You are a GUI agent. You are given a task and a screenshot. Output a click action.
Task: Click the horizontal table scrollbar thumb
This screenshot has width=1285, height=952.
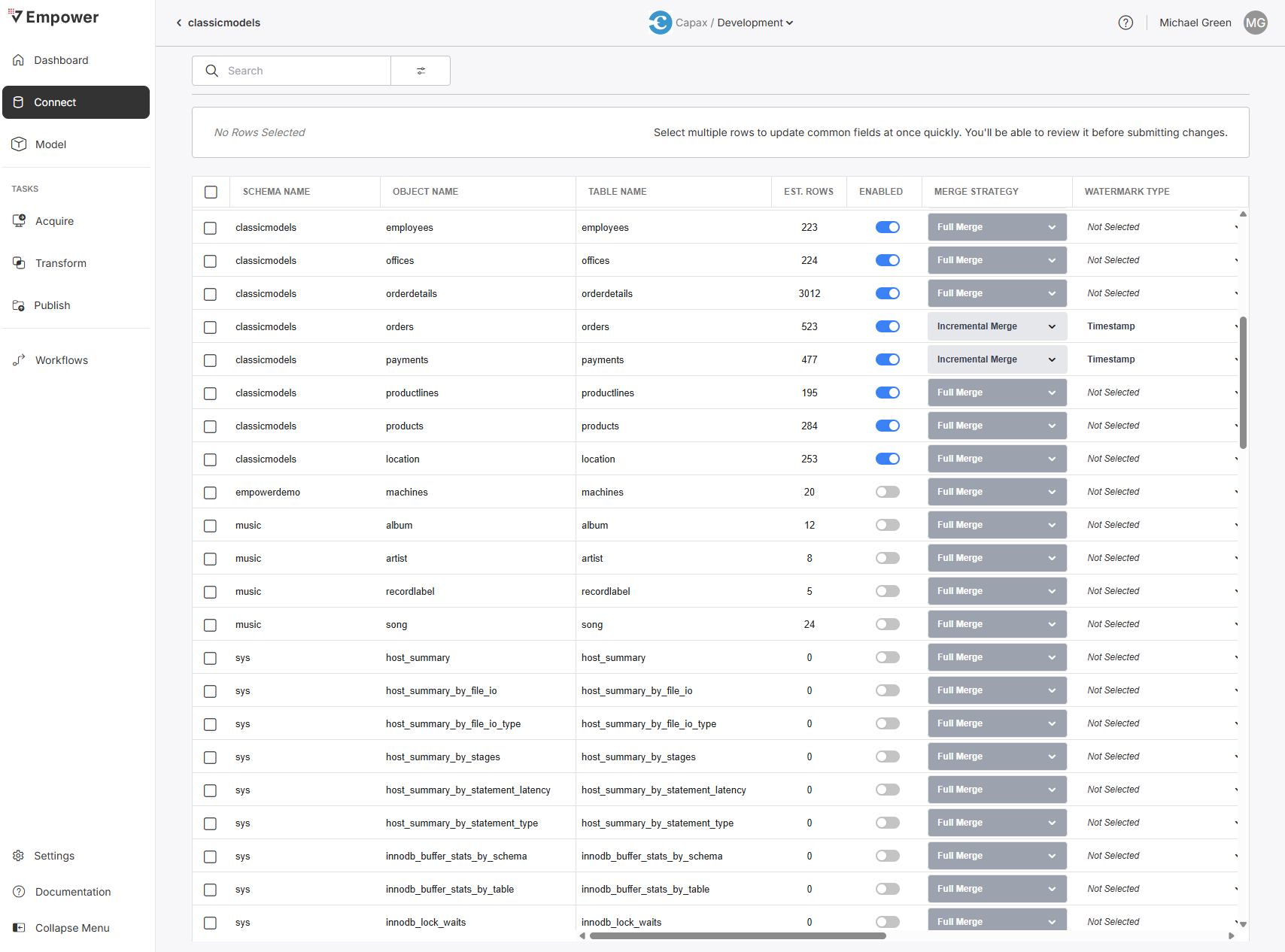tap(738, 936)
